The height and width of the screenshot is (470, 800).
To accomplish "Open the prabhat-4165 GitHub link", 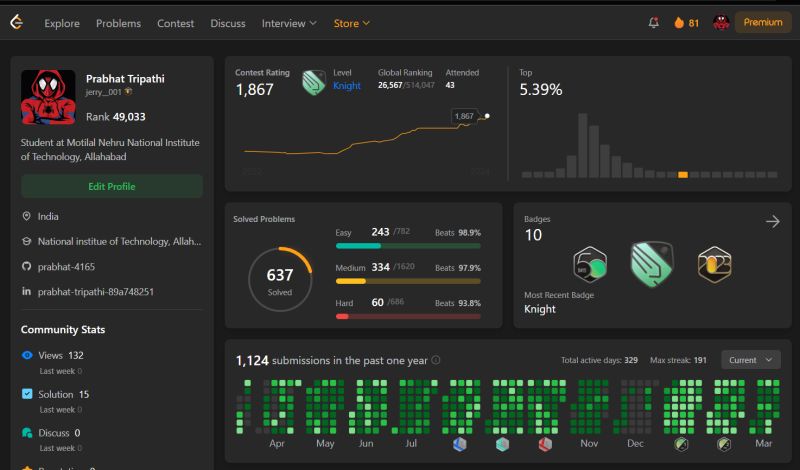I will click(66, 266).
